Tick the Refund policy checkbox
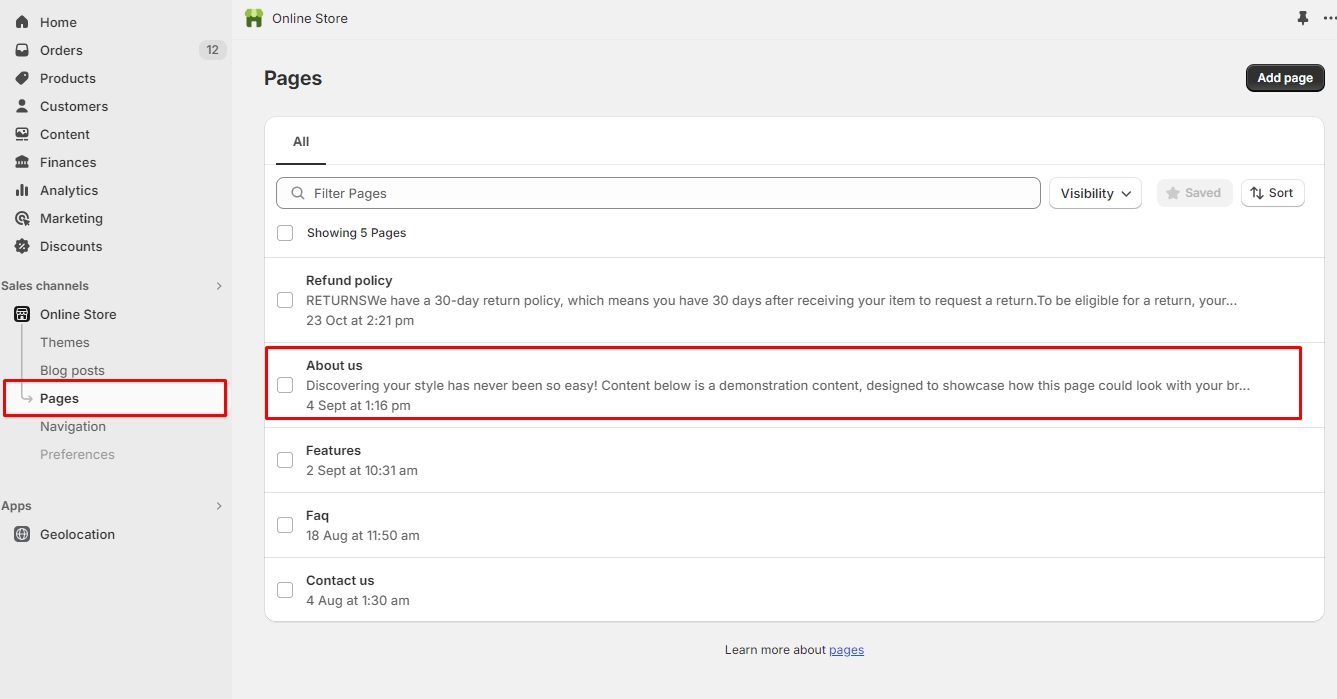 (x=285, y=300)
